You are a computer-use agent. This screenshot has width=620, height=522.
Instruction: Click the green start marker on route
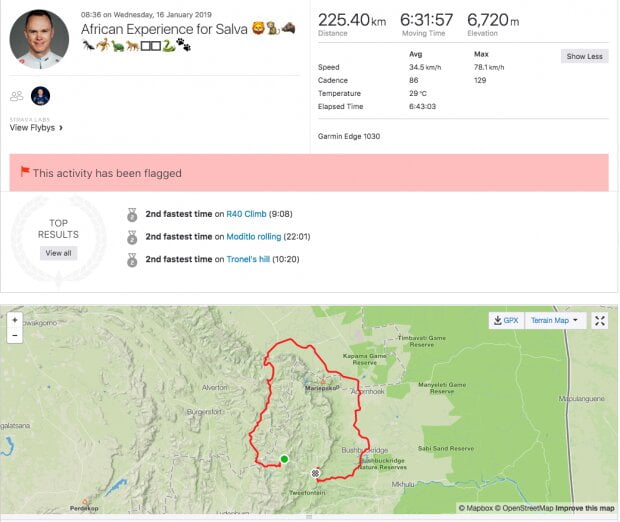point(284,459)
